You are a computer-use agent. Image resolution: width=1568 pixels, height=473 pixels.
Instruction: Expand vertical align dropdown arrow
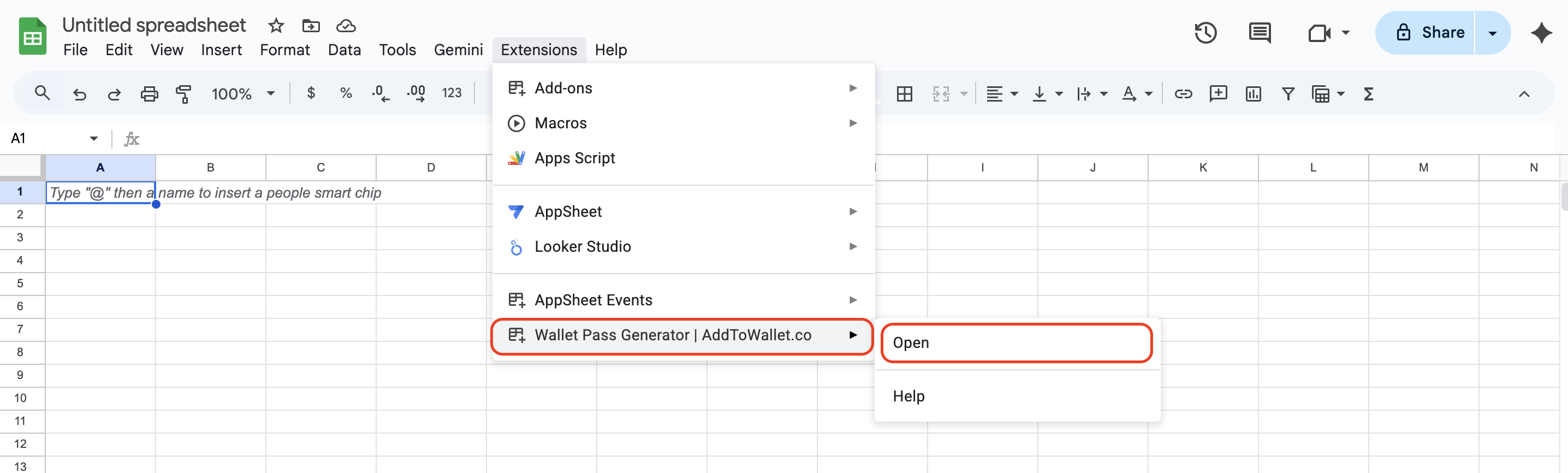pyautogui.click(x=1059, y=94)
